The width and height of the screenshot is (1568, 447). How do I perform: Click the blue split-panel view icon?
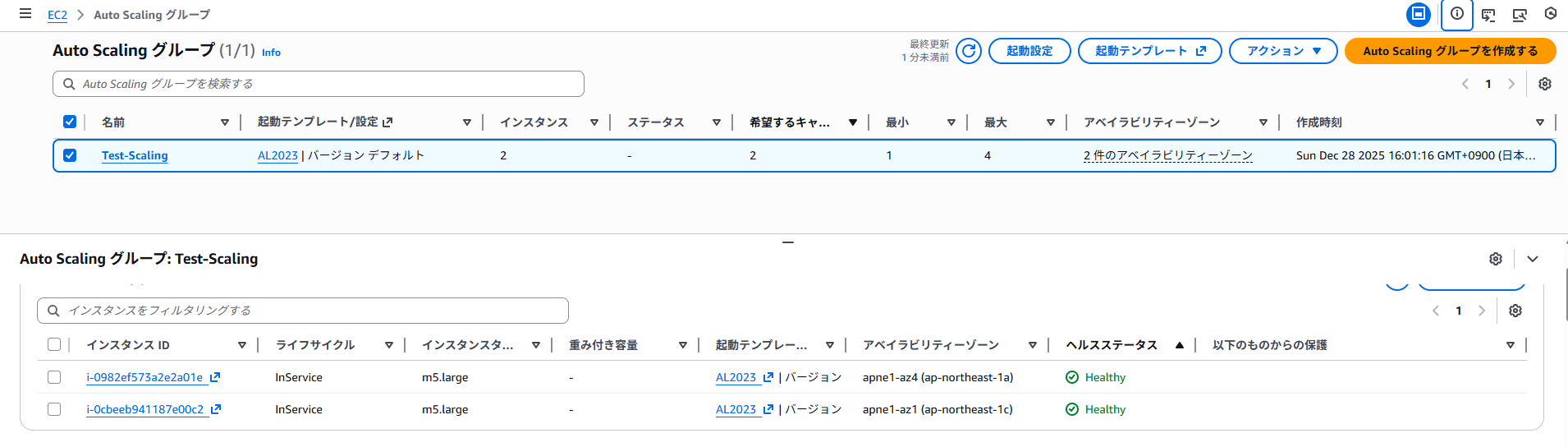coord(1418,14)
